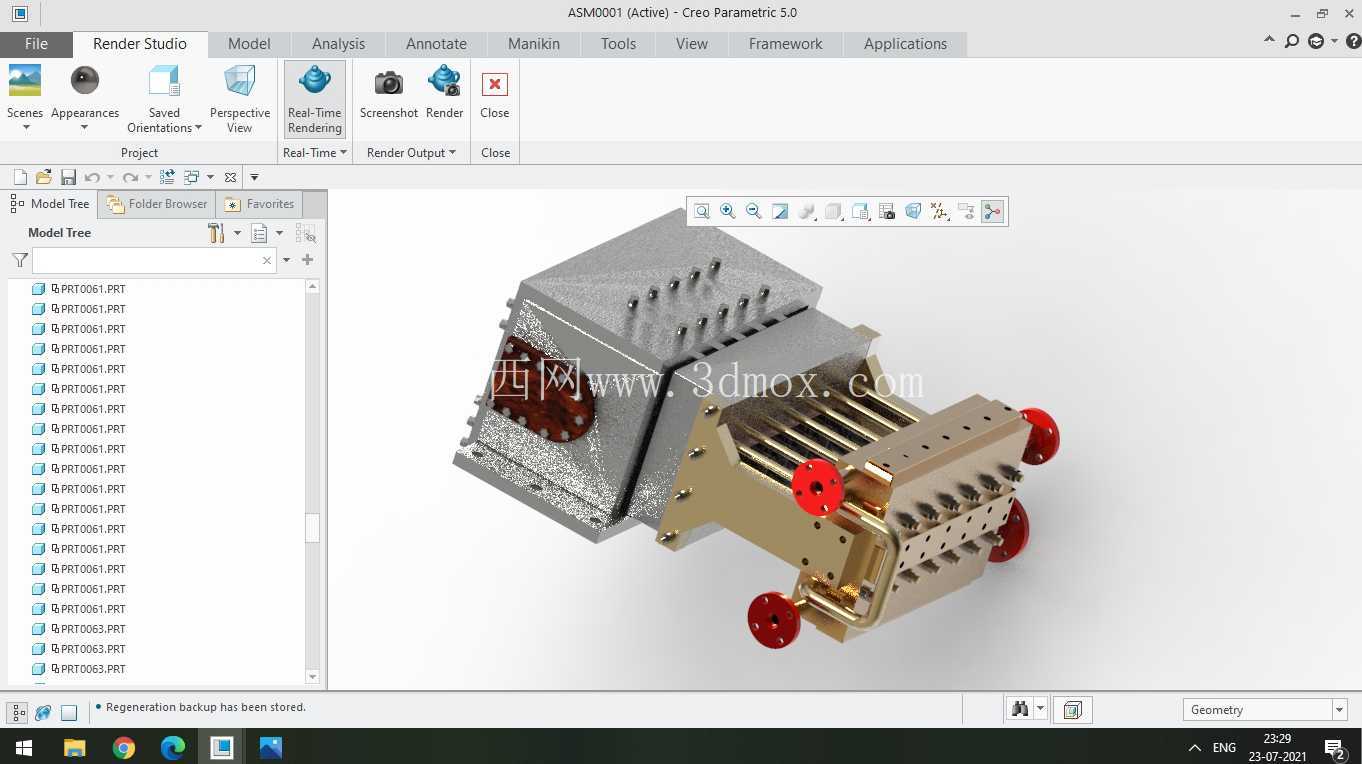Switch to the Manikin ribbon tab
This screenshot has height=764, width=1362.
pyautogui.click(x=534, y=44)
